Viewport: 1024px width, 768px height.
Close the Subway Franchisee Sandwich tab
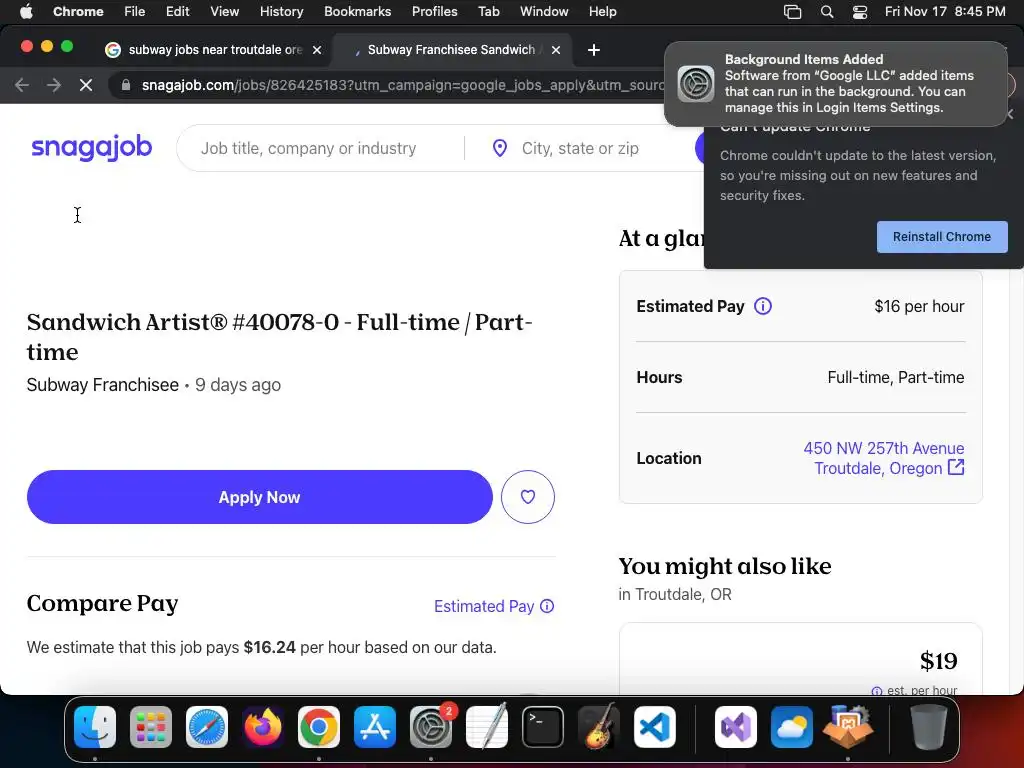556,50
